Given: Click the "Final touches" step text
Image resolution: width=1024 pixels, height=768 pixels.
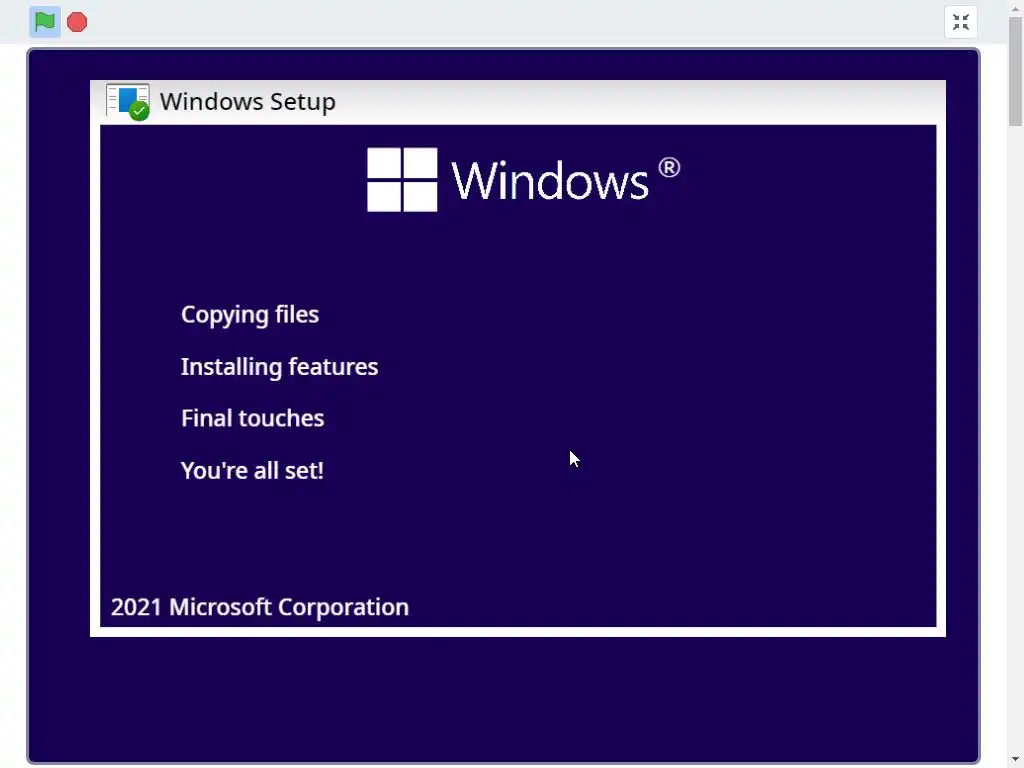Looking at the screenshot, I should tap(253, 418).
